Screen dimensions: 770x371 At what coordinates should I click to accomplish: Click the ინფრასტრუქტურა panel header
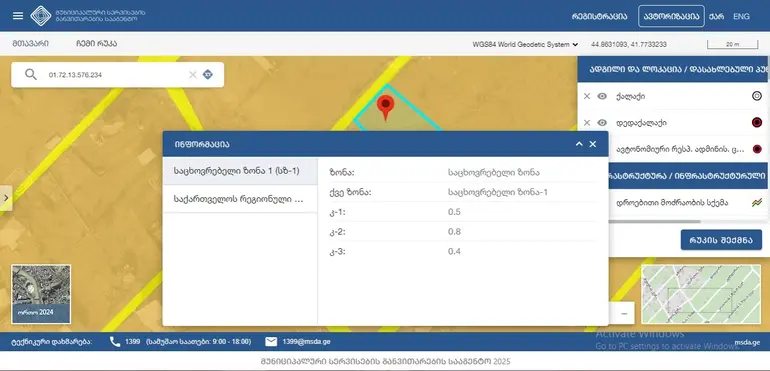tap(688, 176)
